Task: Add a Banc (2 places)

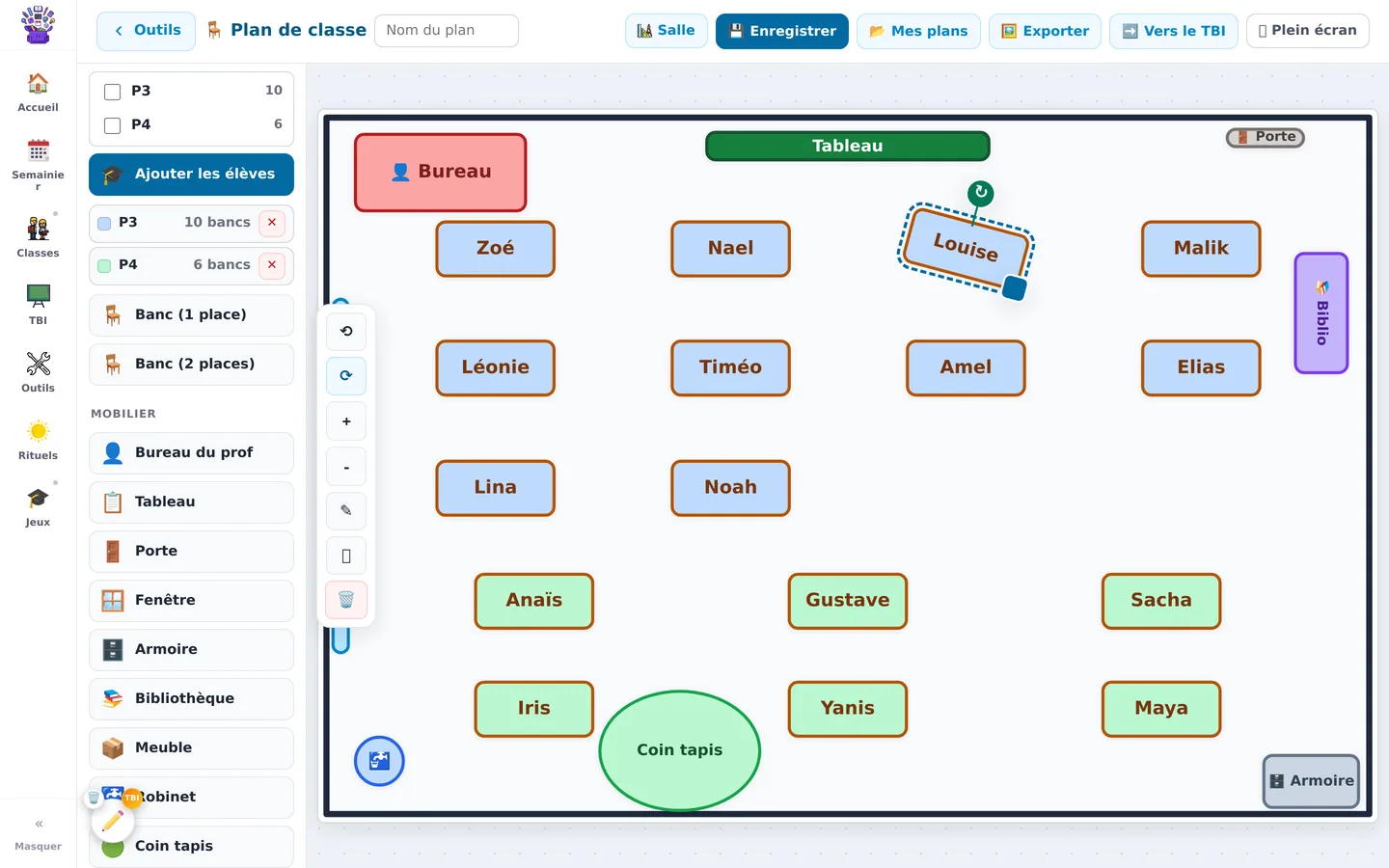Action: click(x=191, y=365)
